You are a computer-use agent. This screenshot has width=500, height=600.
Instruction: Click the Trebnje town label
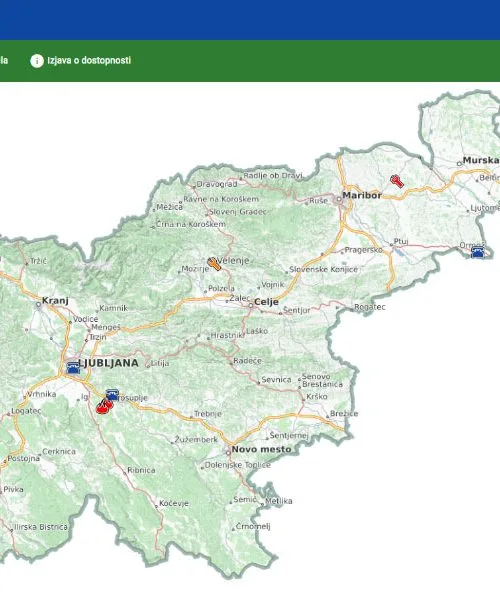tap(208, 414)
